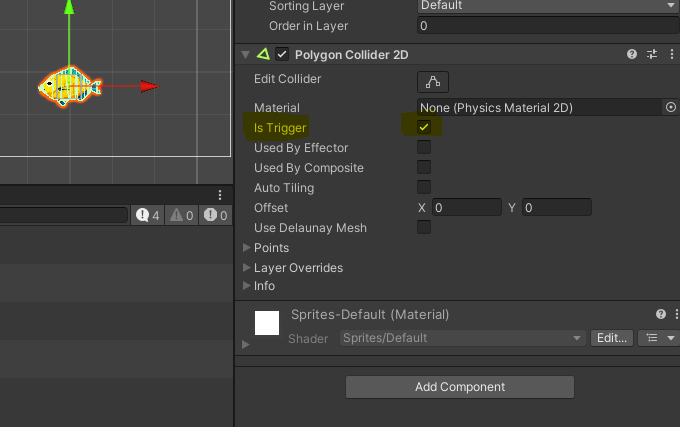Open console panel three-dot menu

click(220, 195)
